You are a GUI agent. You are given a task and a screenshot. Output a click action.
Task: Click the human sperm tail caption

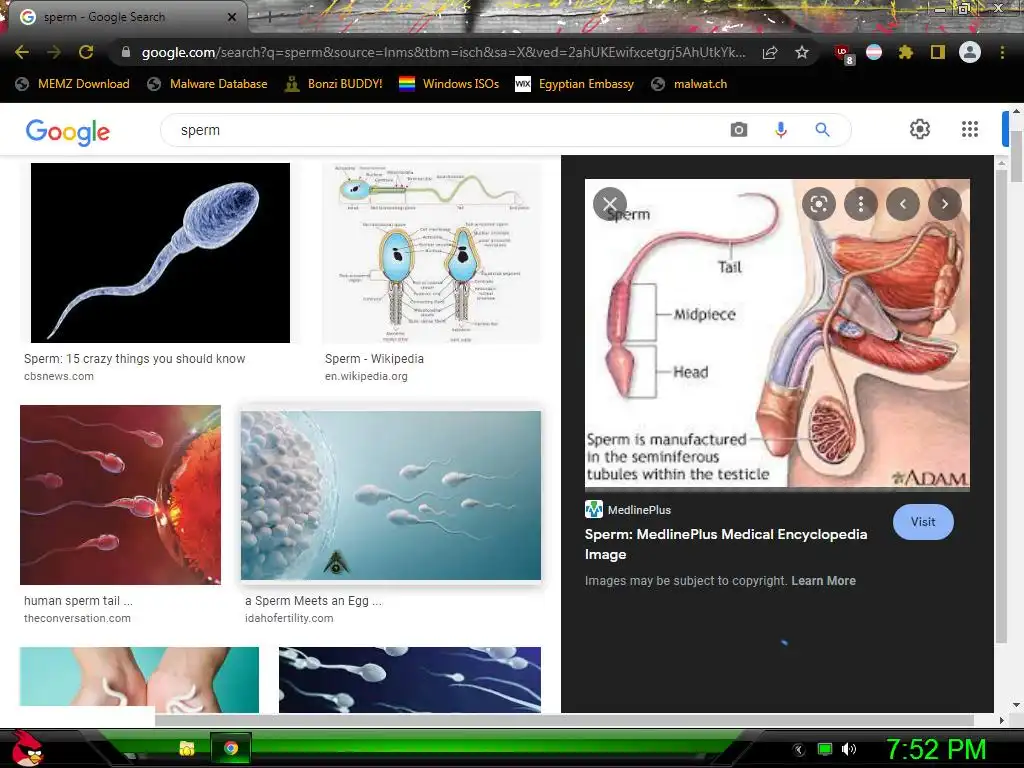pyautogui.click(x=78, y=601)
